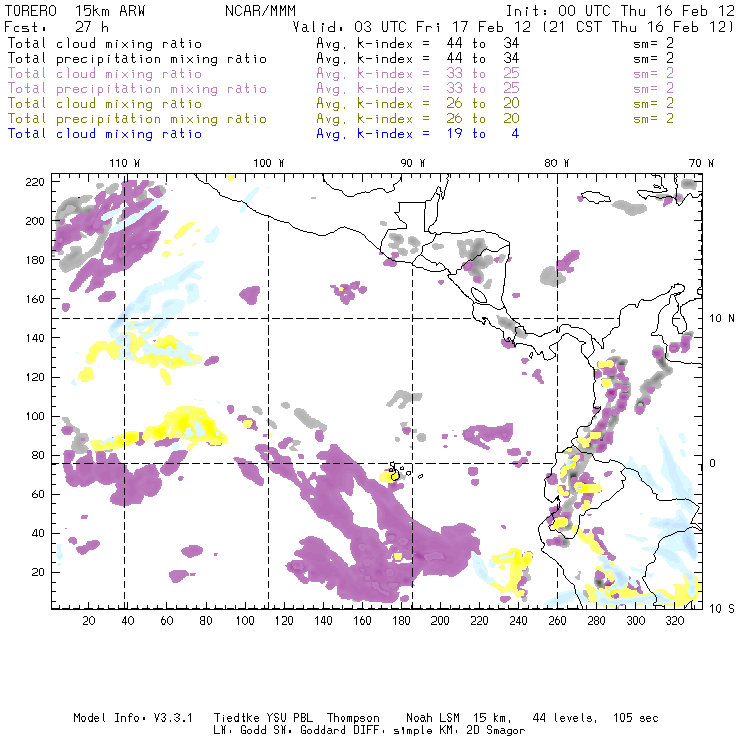
Task: Click 'KM: 2D Smagor' in the bottom line
Action: pyautogui.click(x=480, y=731)
